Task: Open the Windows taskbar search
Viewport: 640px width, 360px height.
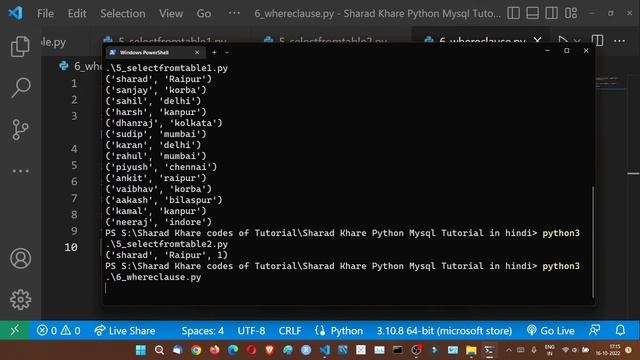Action: pyautogui.click(x=159, y=350)
